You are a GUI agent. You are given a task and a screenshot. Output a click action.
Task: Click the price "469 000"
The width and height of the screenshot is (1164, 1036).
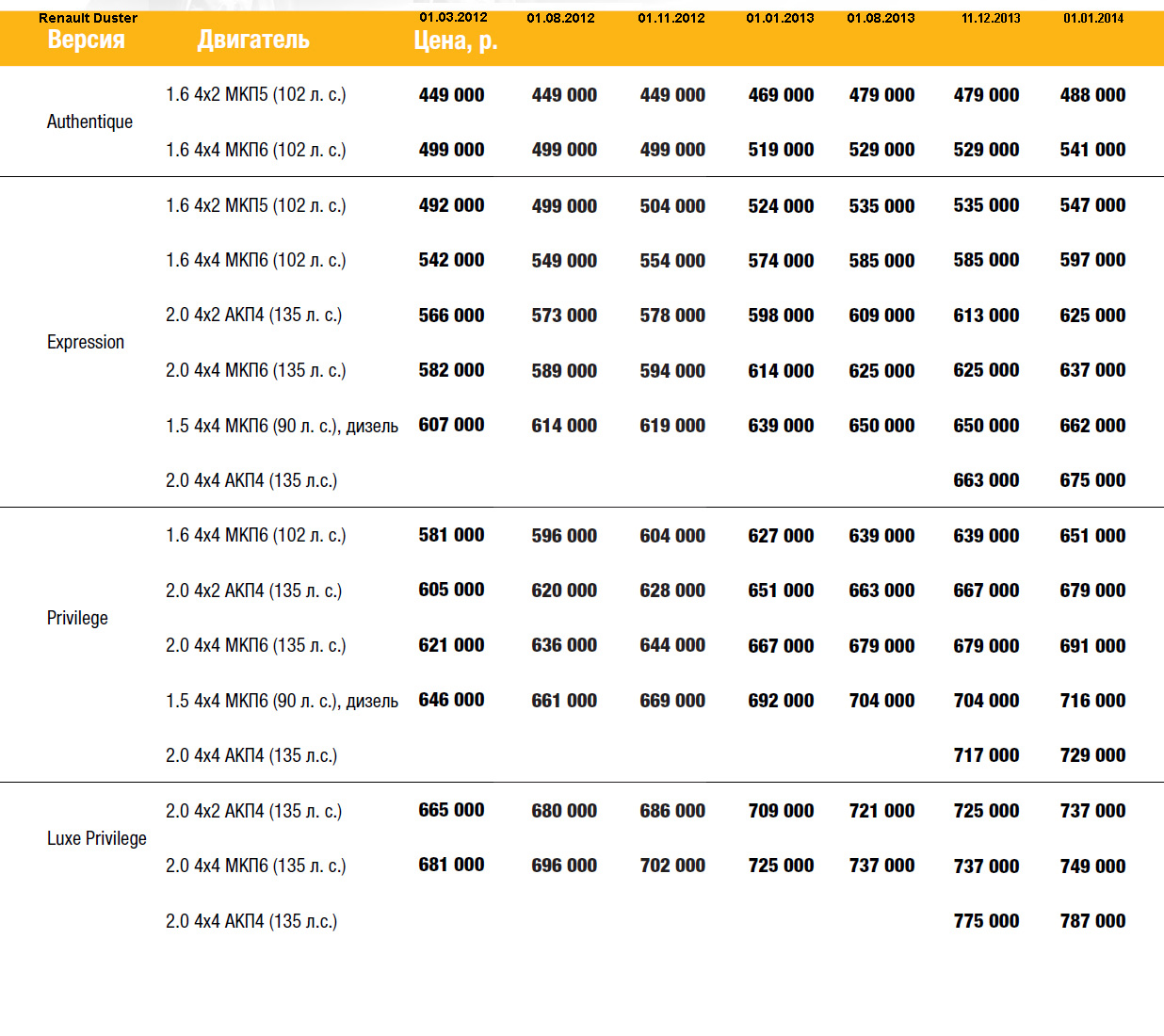click(x=781, y=95)
